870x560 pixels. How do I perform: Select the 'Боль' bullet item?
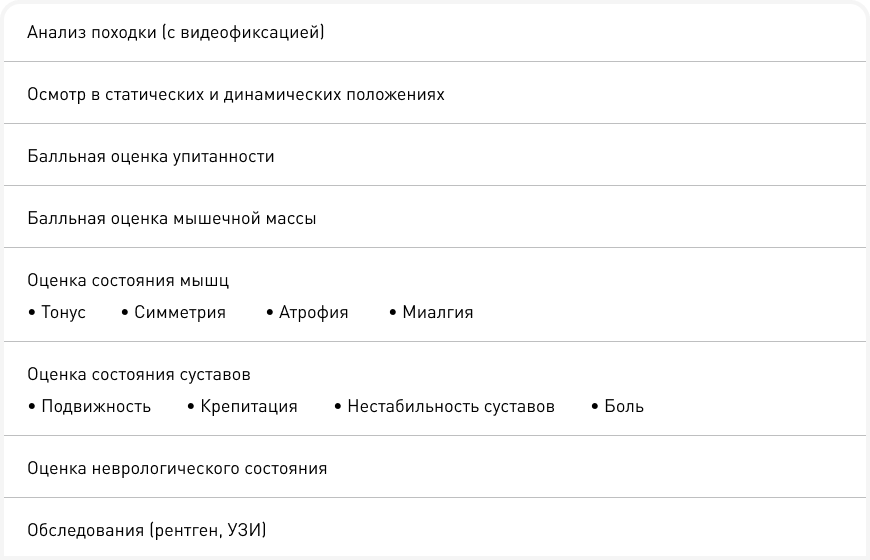(624, 407)
